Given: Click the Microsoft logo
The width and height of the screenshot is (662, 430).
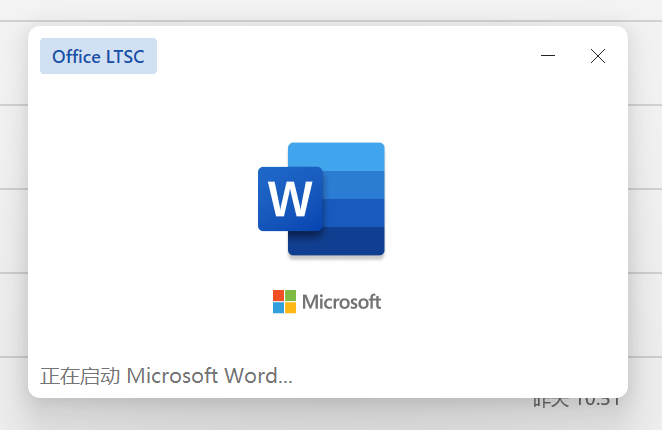Looking at the screenshot, I should coord(327,302).
